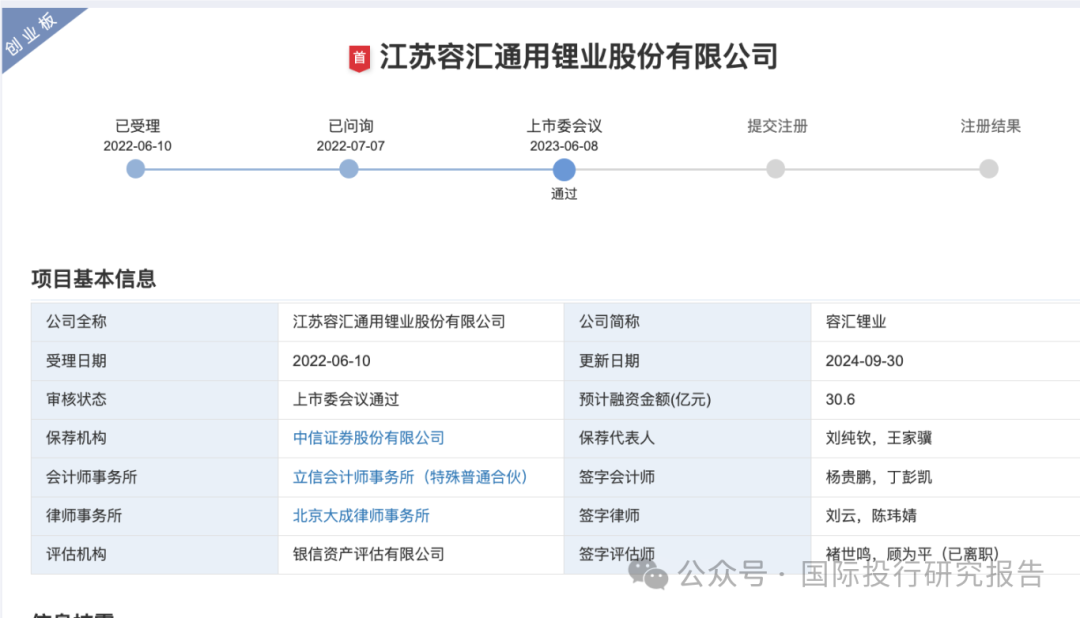Open the 北京大成律师事务所 link
Viewport: 1080px width, 618px height.
click(x=361, y=515)
